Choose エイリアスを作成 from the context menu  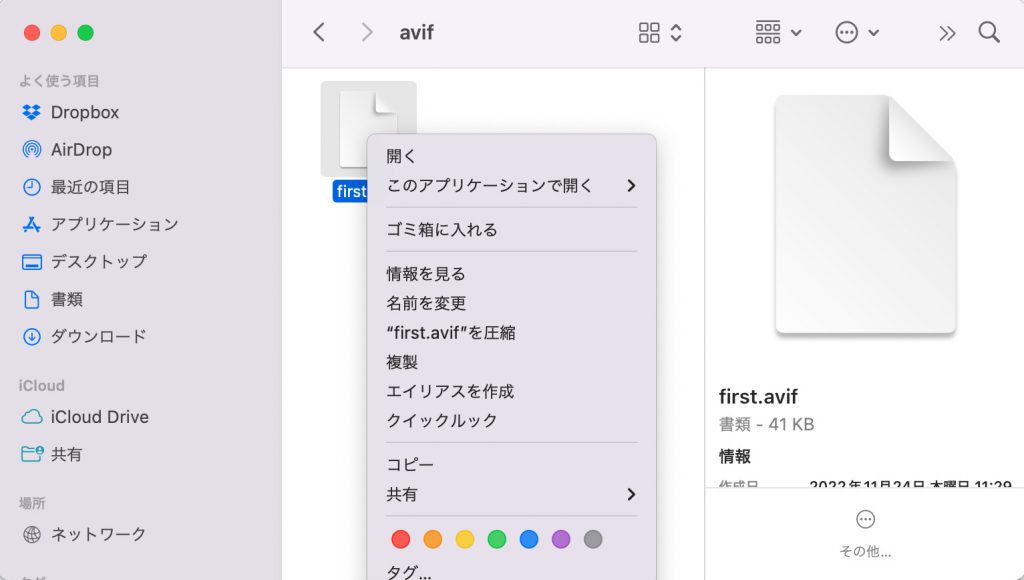511,391
